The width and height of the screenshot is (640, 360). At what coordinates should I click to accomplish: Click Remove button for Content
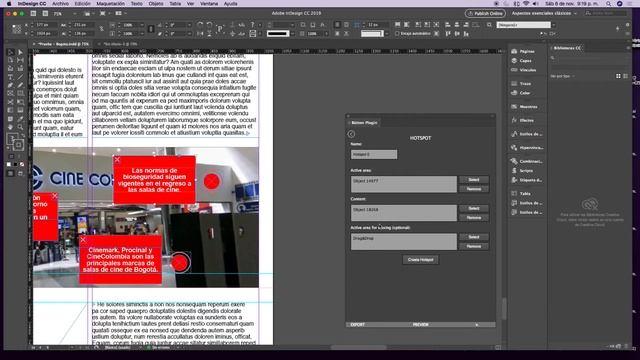[473, 218]
